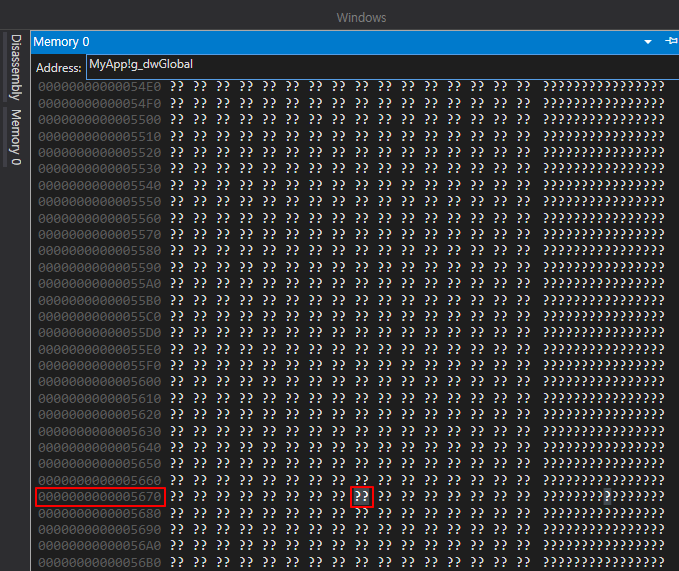Click the Address: label

coord(58,68)
